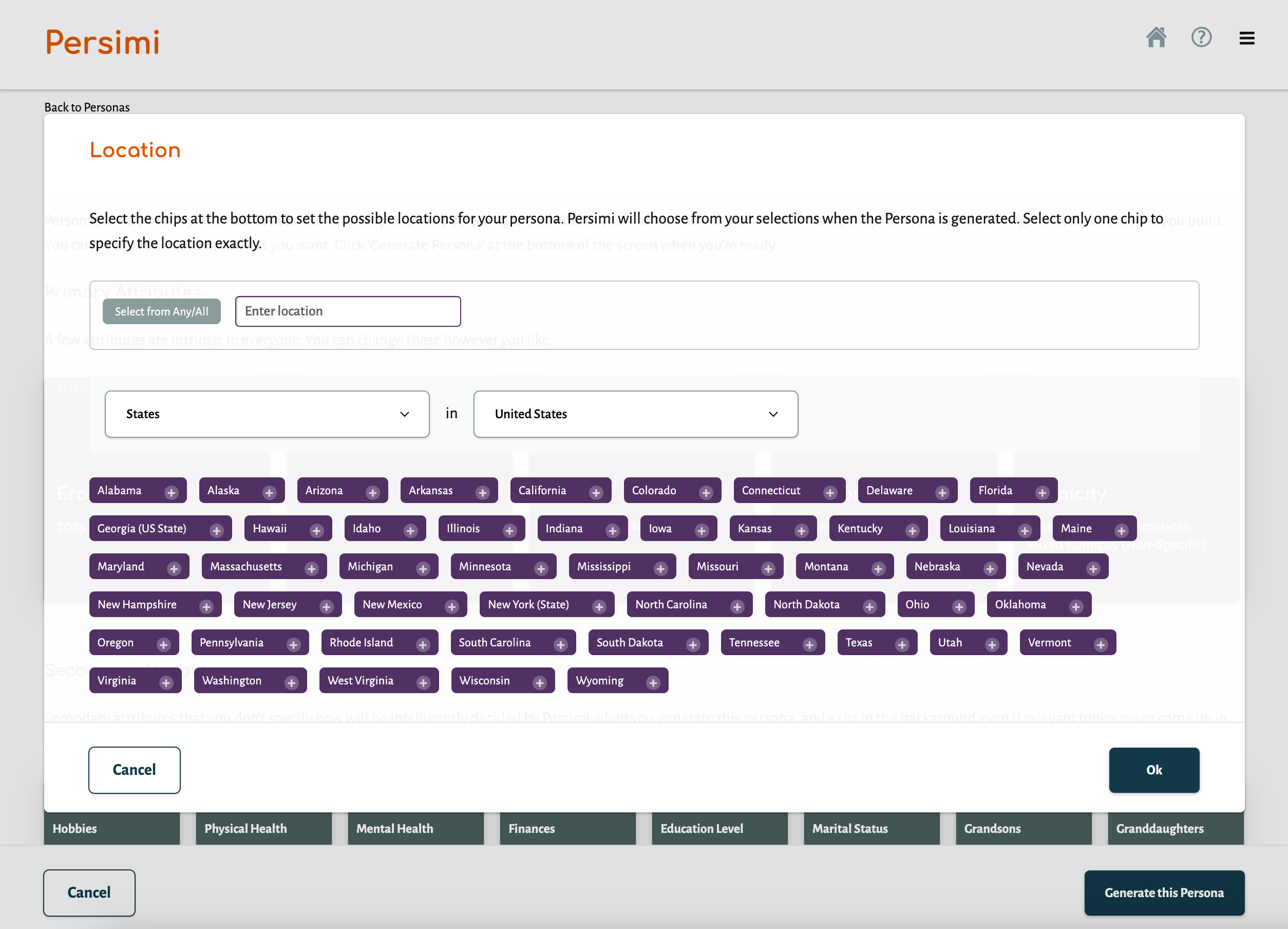Add Montana with its plus icon
Screen dimensions: 1288x929
879,569
